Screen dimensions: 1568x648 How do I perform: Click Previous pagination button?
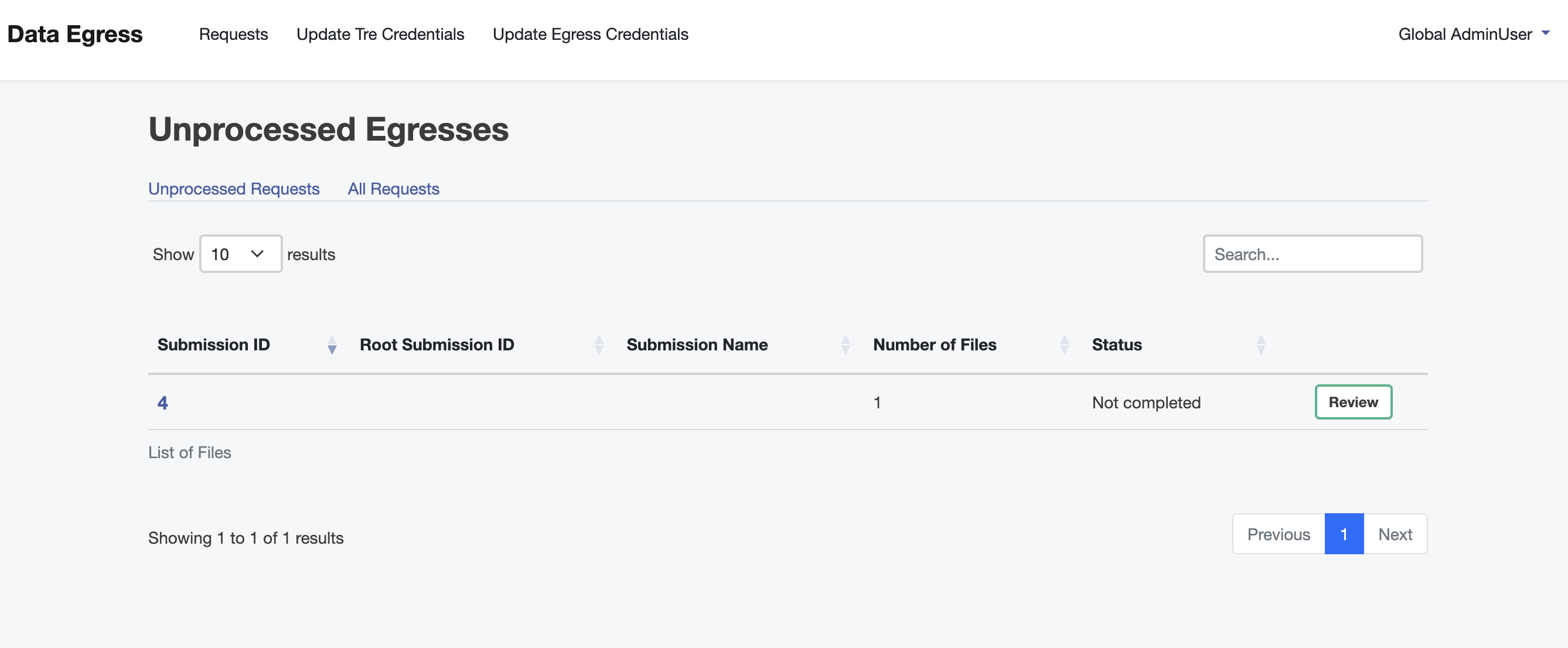[x=1279, y=534]
